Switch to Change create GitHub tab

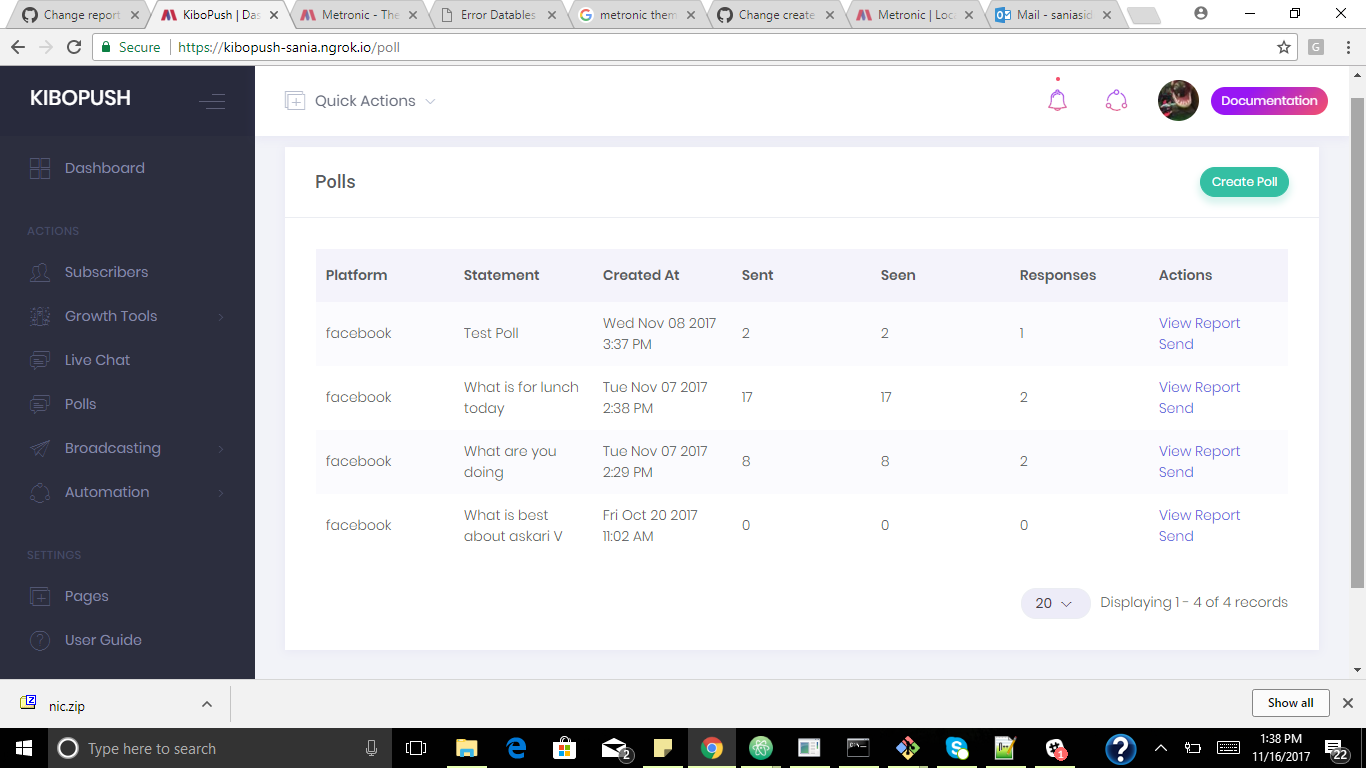(777, 15)
